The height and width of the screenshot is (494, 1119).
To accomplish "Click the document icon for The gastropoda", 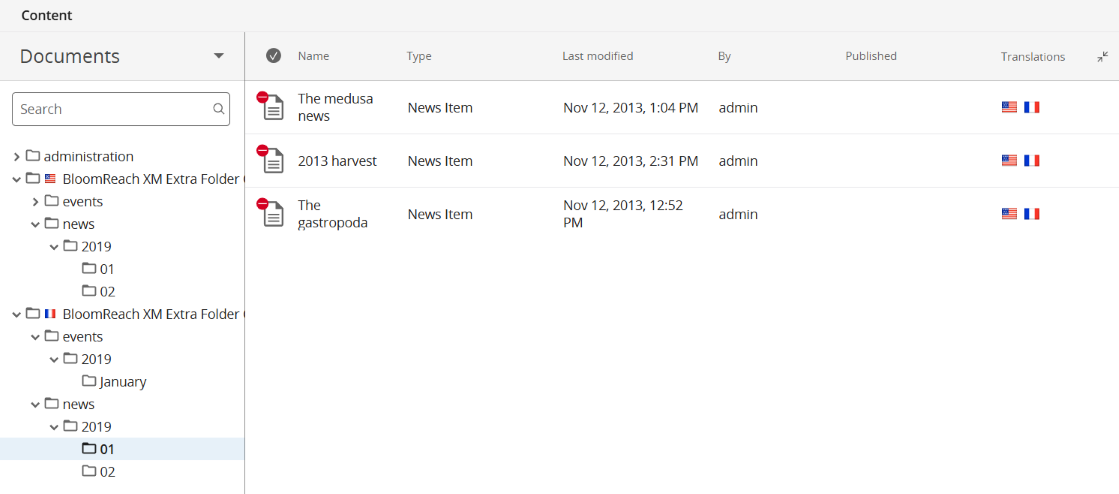I will 273,214.
